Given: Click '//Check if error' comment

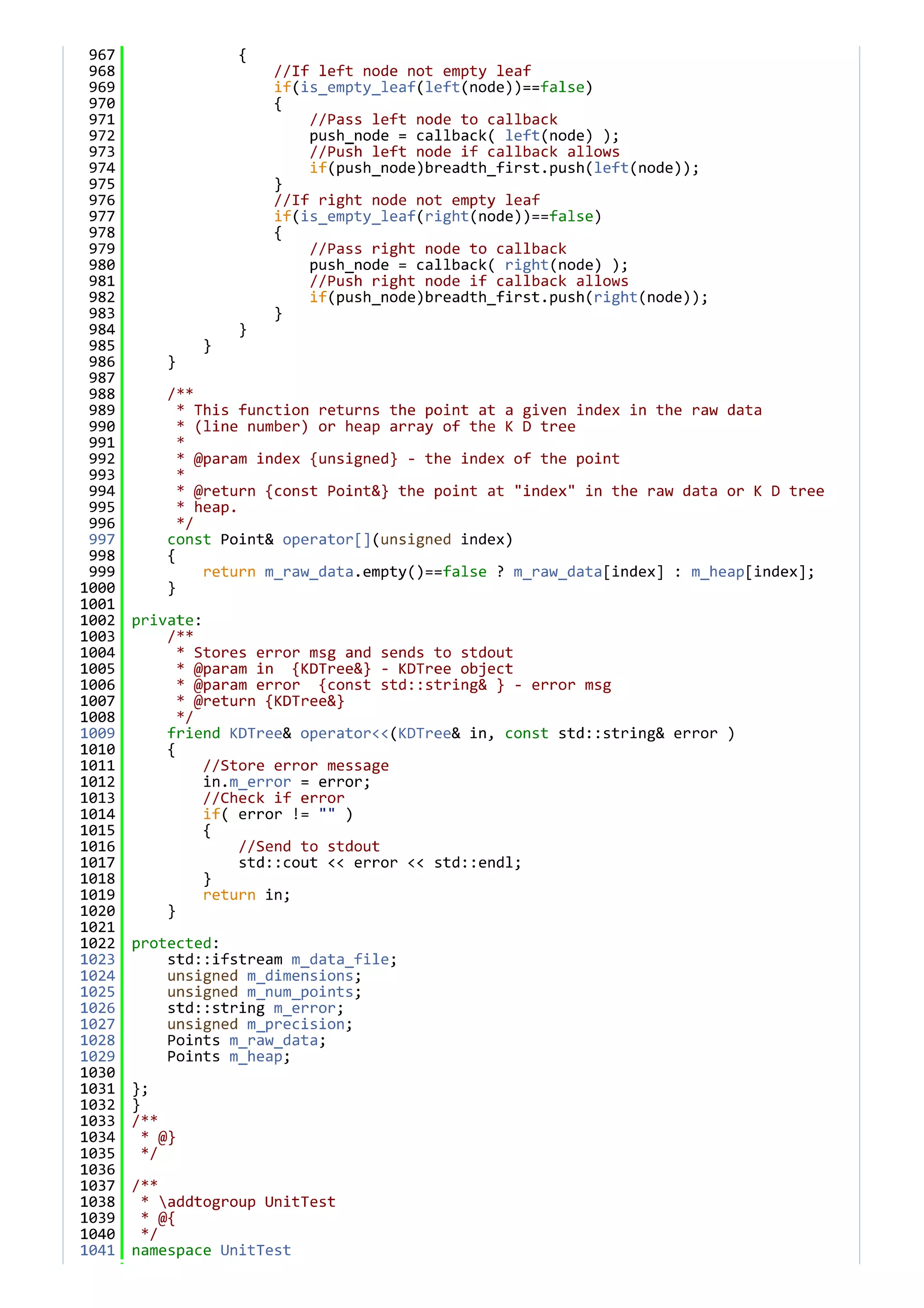Looking at the screenshot, I should tap(274, 798).
